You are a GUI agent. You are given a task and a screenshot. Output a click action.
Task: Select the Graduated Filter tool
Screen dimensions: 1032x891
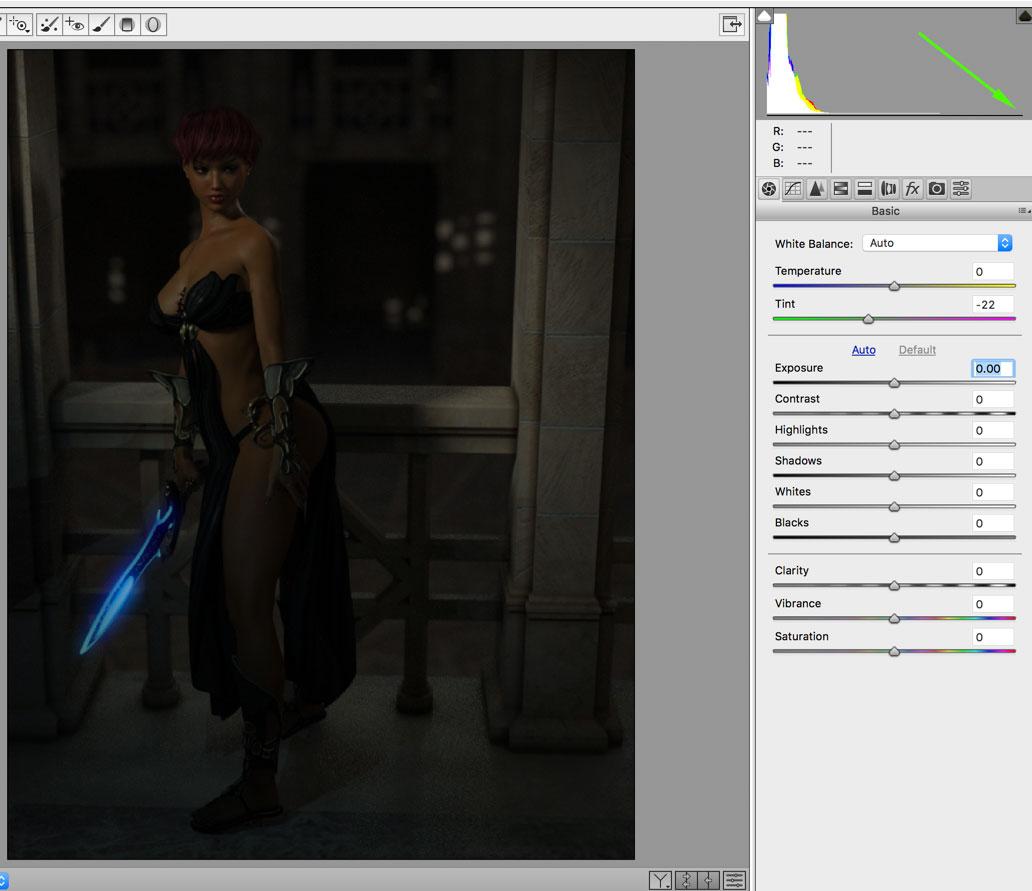click(127, 25)
